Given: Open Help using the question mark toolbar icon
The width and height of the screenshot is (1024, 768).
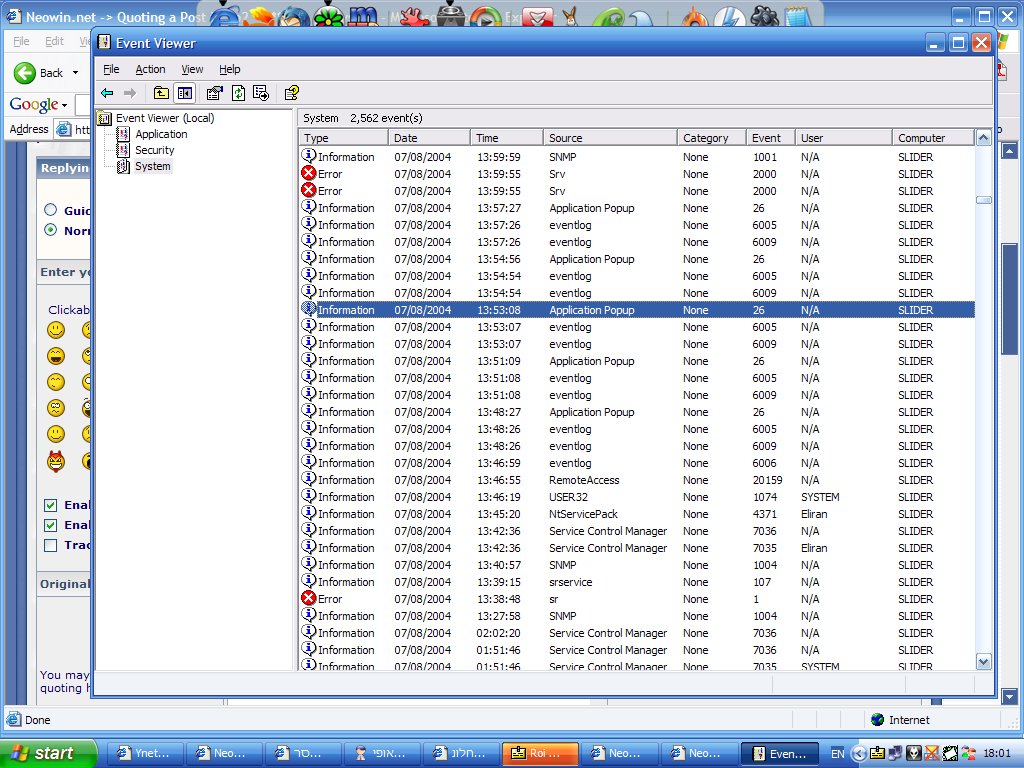Looking at the screenshot, I should tap(292, 92).
